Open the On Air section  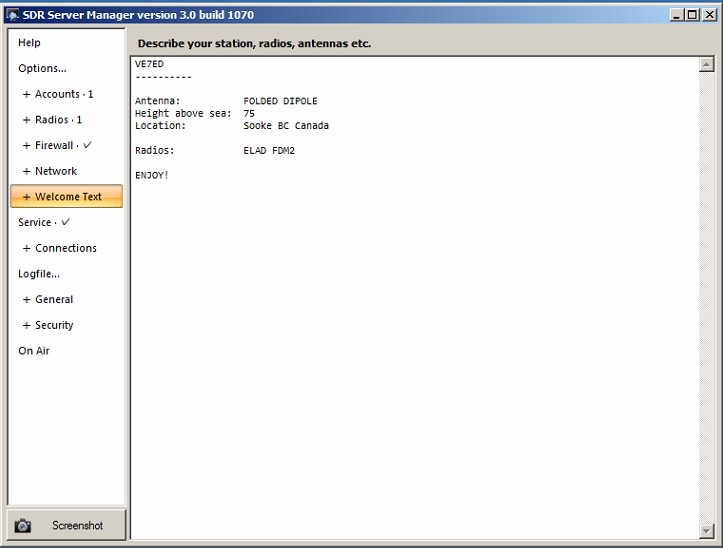click(34, 351)
